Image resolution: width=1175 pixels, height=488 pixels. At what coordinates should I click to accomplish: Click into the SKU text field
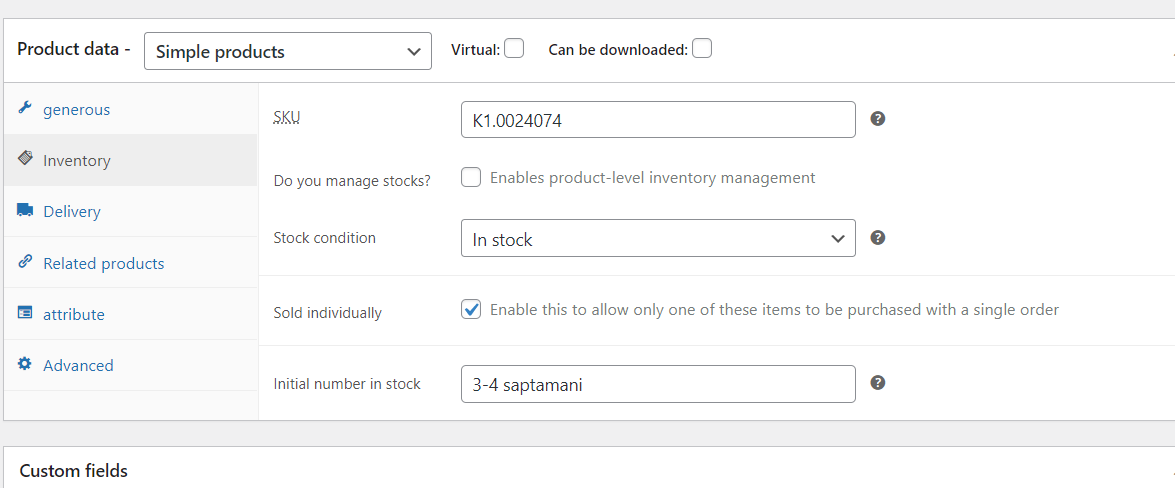point(658,120)
